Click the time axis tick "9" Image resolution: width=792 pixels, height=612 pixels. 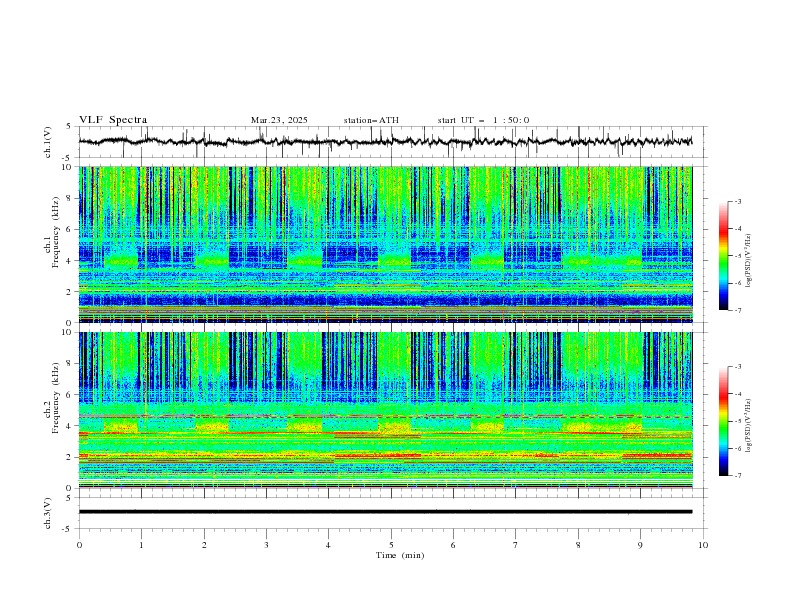640,545
